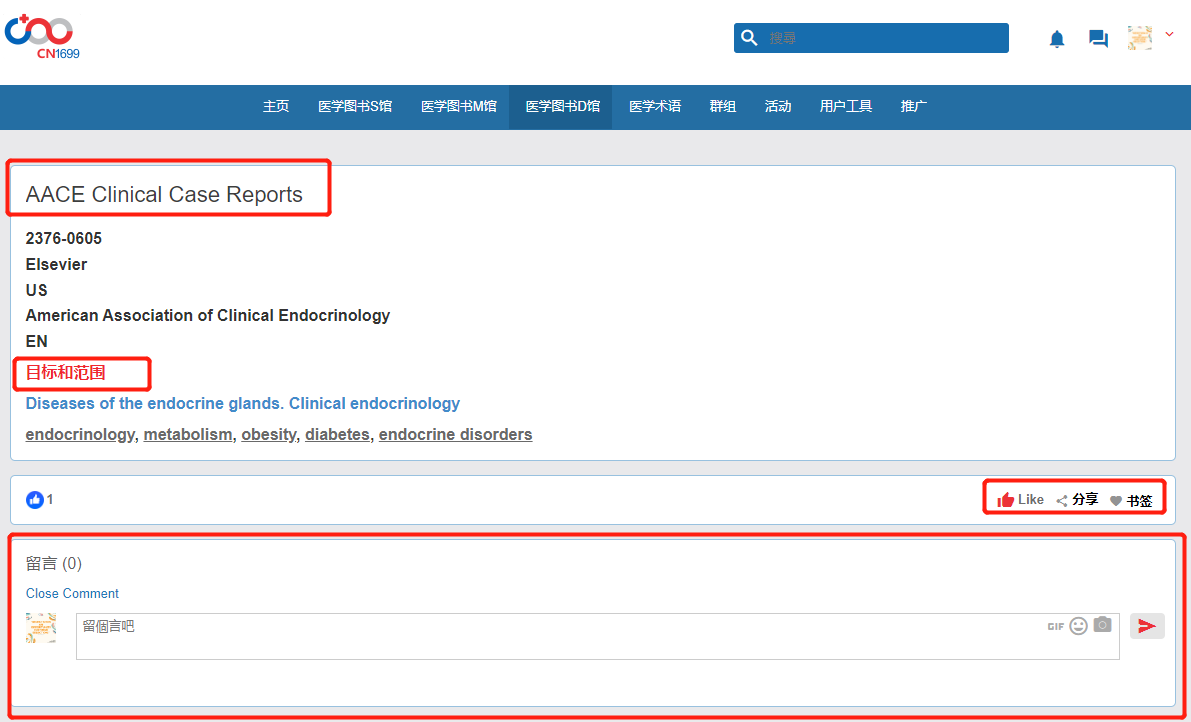Screen dimensions: 1191x722
Task: Open the messages chat icon
Action: (1098, 39)
